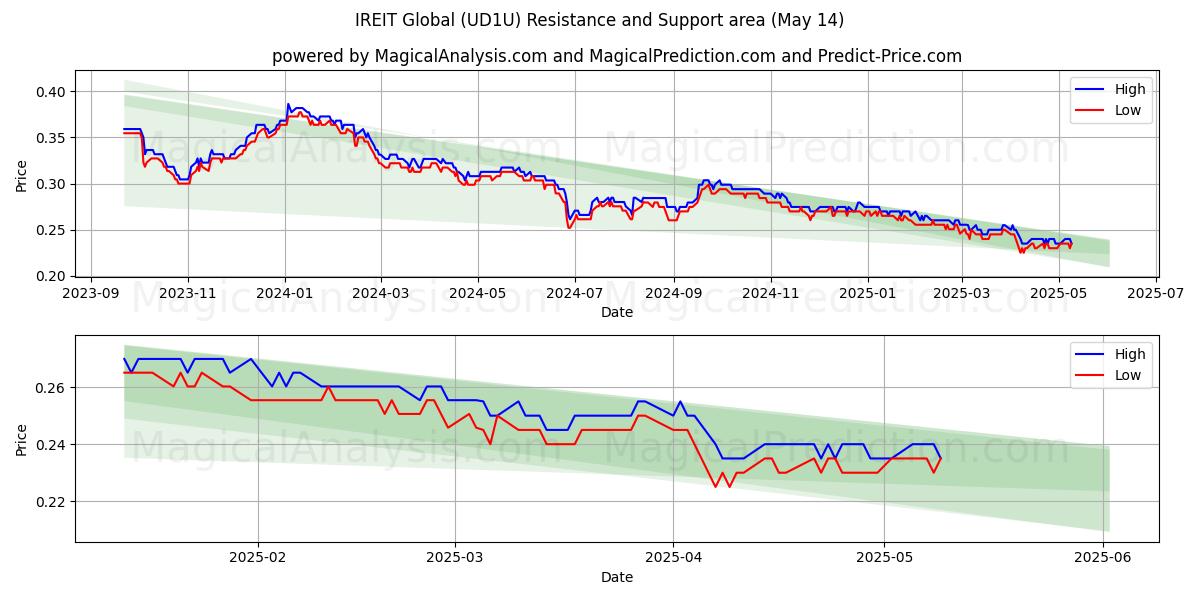Click the blue line sample in the top legend
The image size is (1200, 600).
point(1091,90)
